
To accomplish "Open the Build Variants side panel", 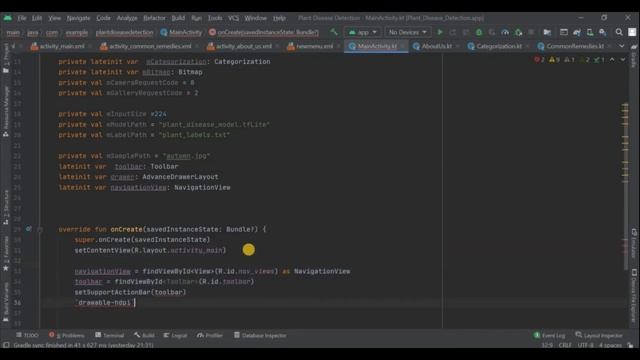I will coord(6,301).
